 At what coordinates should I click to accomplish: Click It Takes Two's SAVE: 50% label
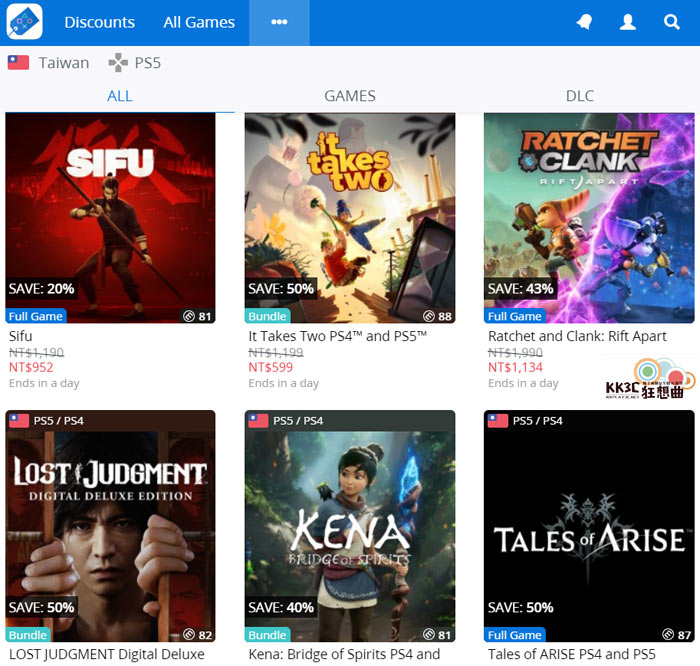tap(281, 288)
